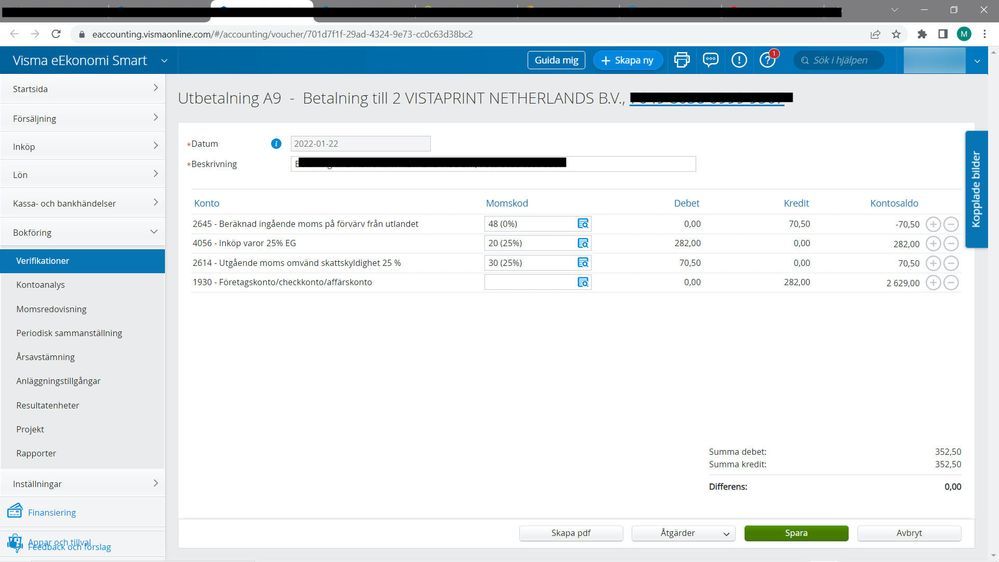The width and height of the screenshot is (999, 562).
Task: Open Rapporter page in sidebar
Action: tap(36, 453)
